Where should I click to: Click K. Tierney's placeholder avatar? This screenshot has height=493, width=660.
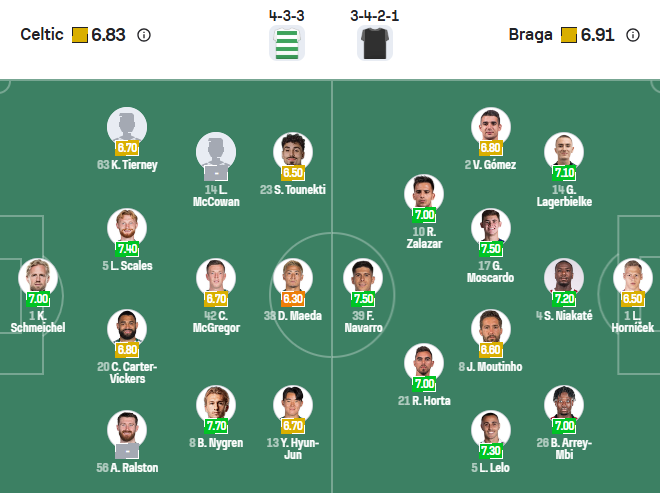click(x=127, y=126)
